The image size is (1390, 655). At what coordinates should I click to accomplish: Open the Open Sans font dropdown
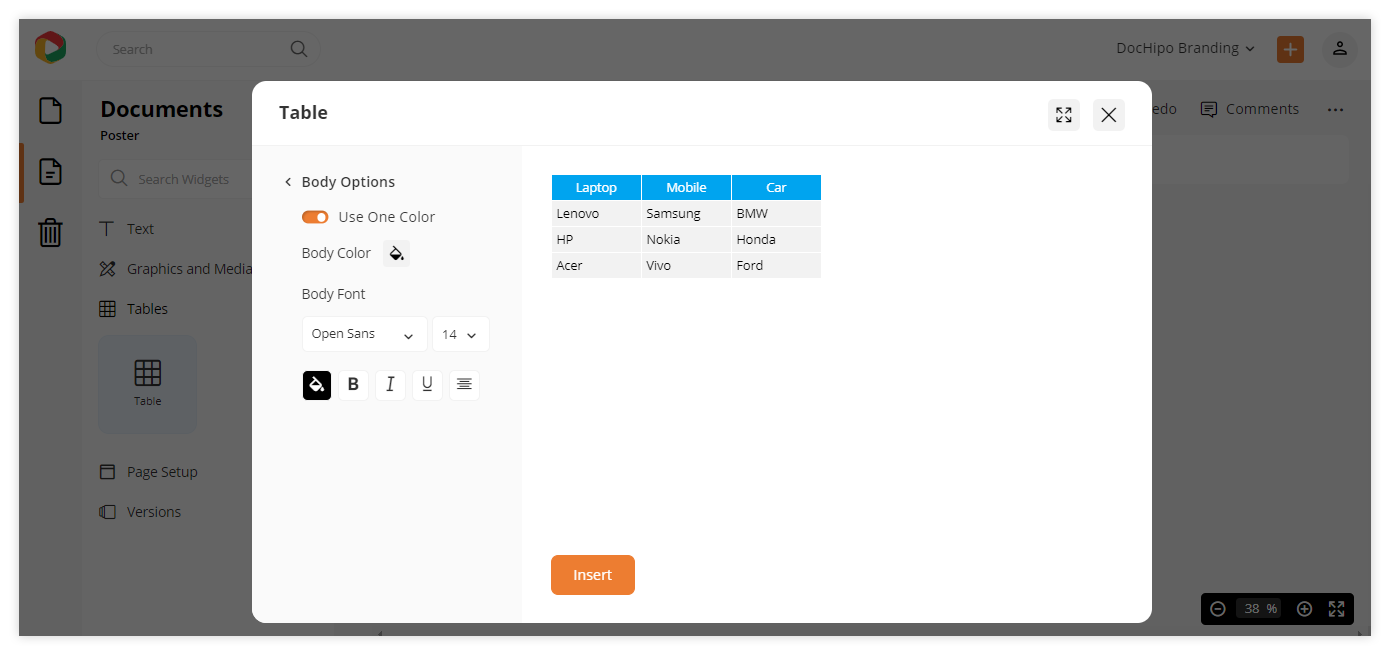coord(364,334)
